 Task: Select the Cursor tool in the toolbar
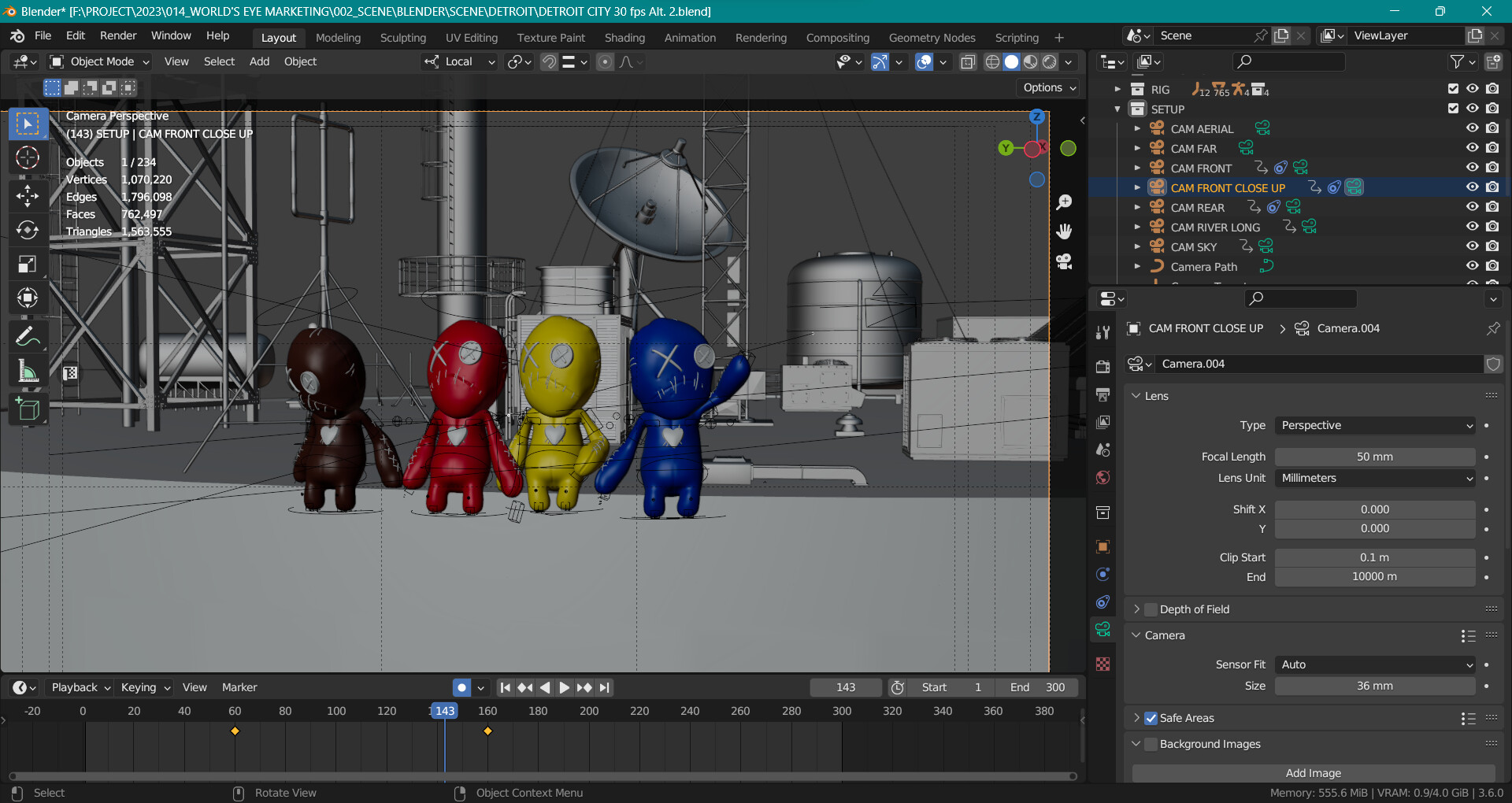click(x=28, y=158)
